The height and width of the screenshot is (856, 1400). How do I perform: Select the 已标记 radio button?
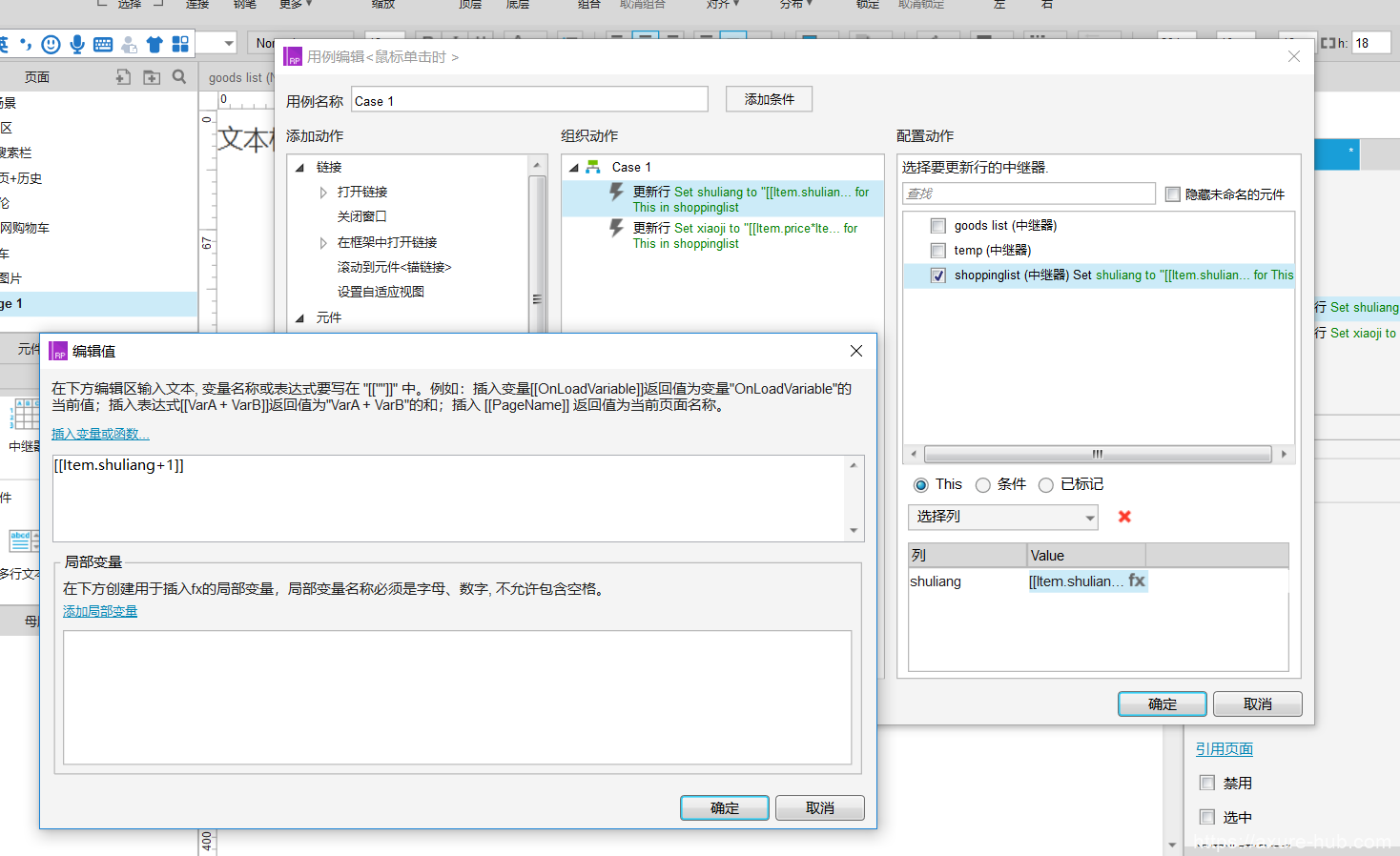point(1046,485)
